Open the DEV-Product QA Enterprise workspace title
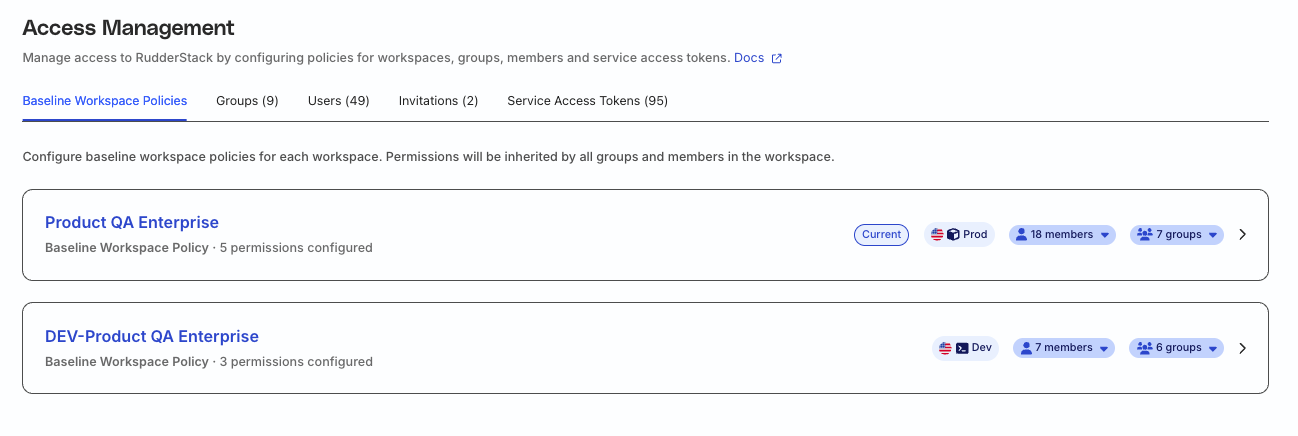Screen dimensions: 1298x436 click(152, 336)
